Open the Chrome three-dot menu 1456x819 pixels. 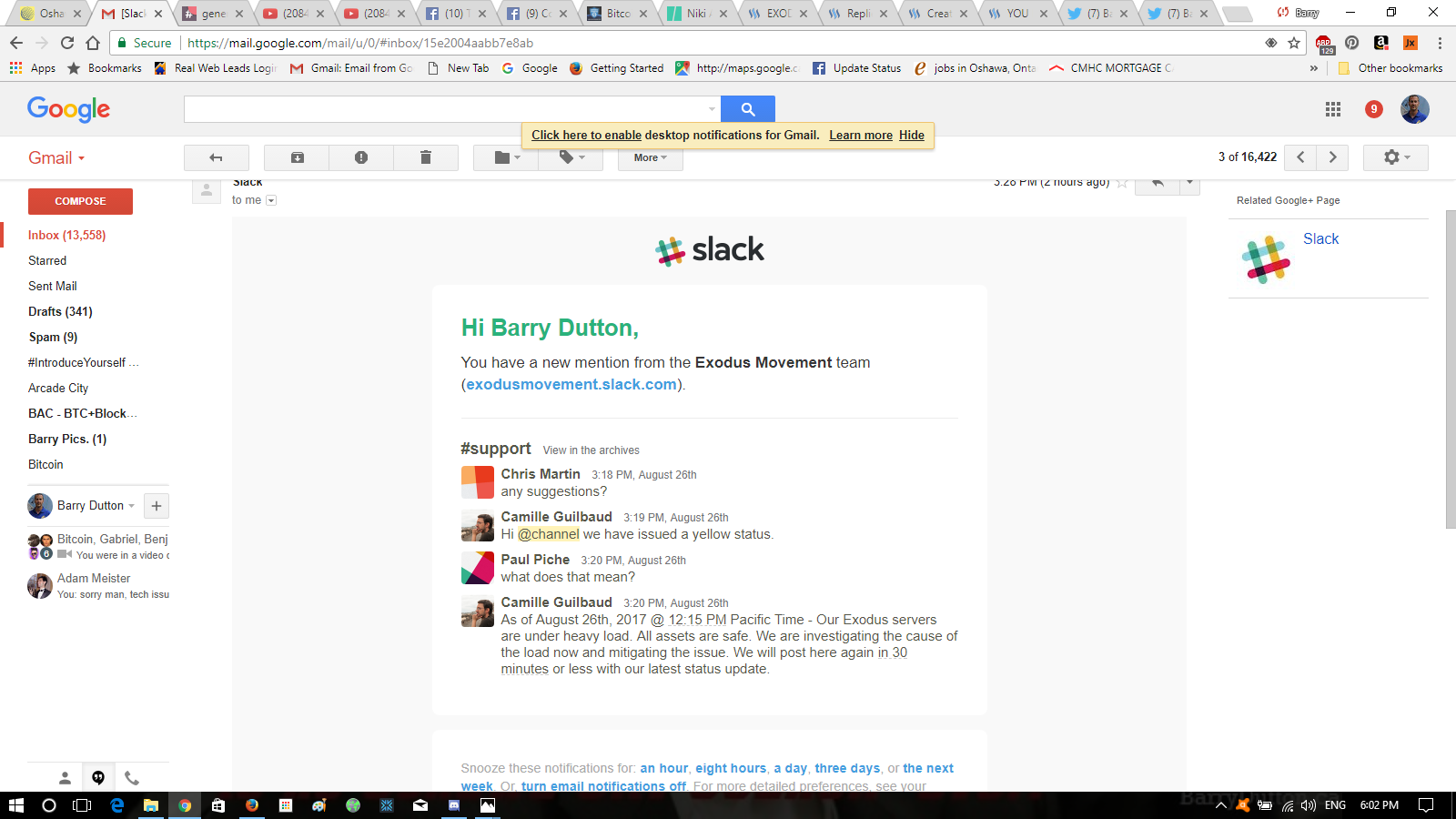pos(1440,43)
